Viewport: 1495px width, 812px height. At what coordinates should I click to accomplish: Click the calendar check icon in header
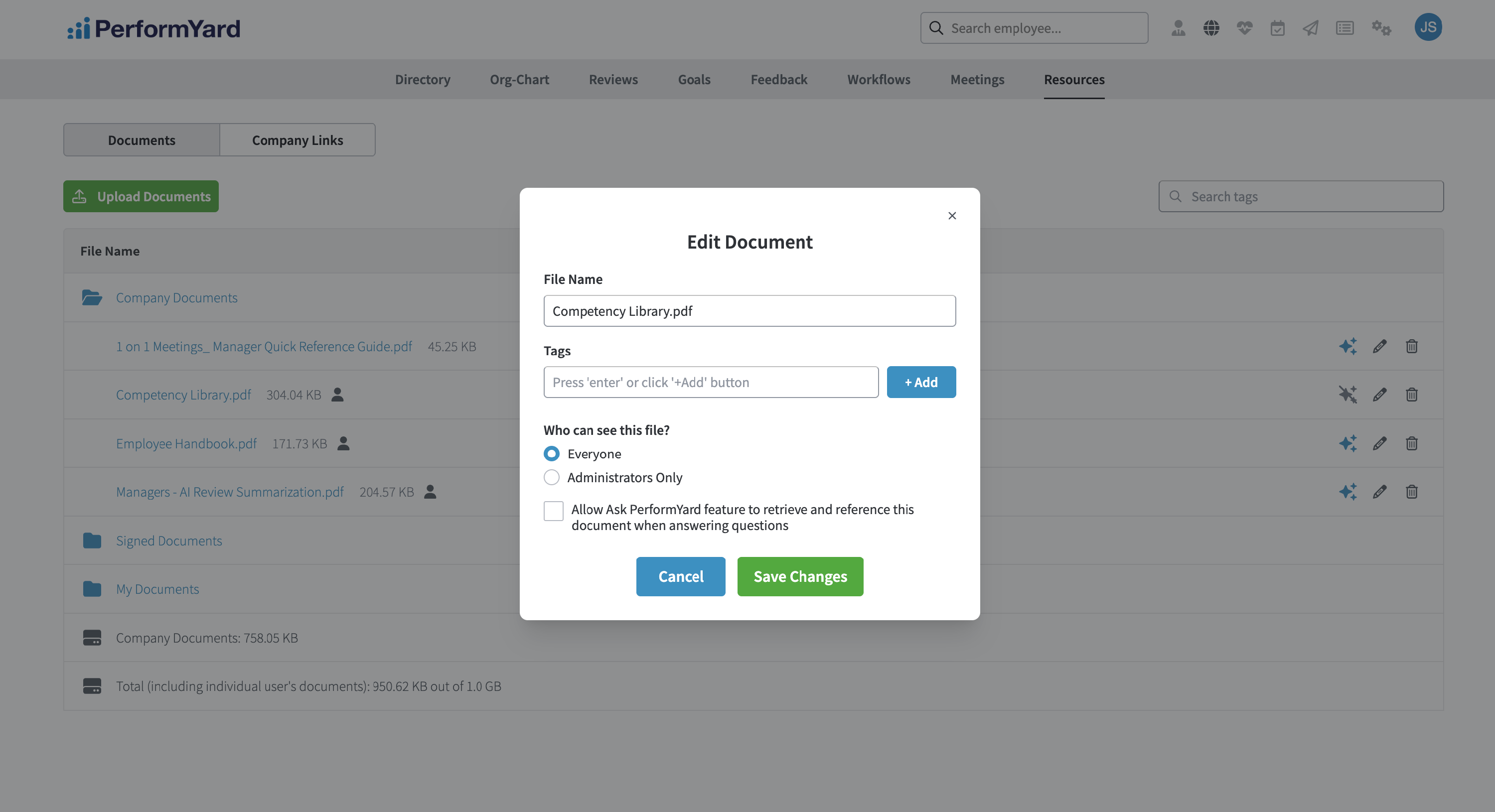click(1277, 28)
